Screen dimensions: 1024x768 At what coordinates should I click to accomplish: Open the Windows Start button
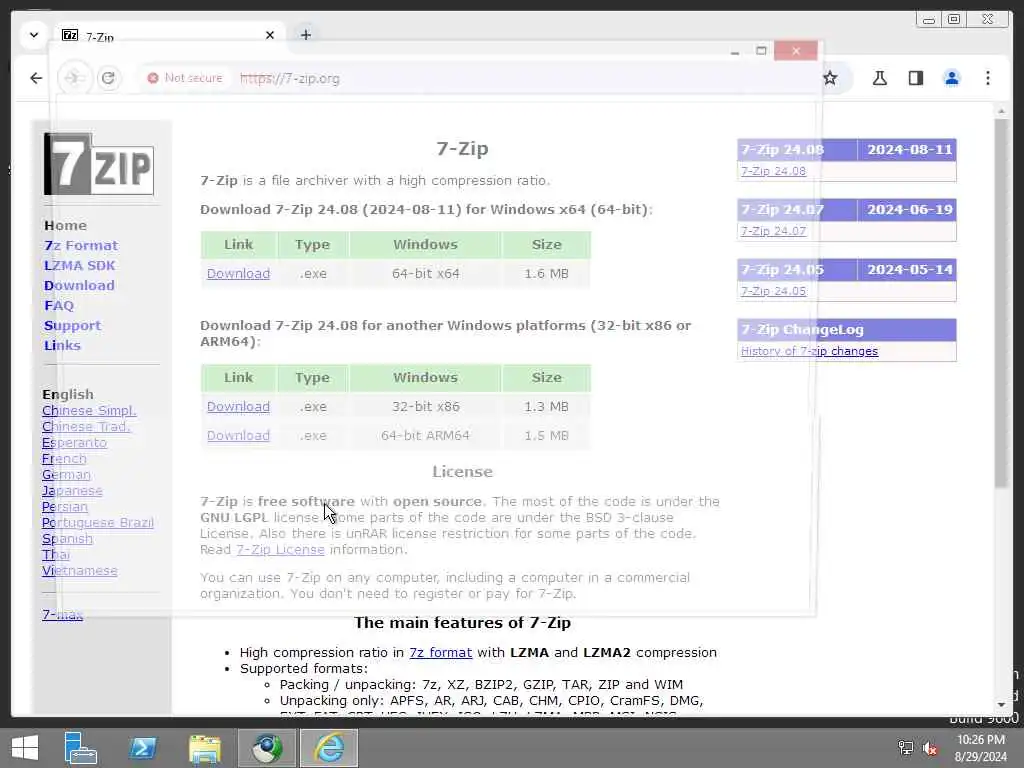pyautogui.click(x=25, y=748)
